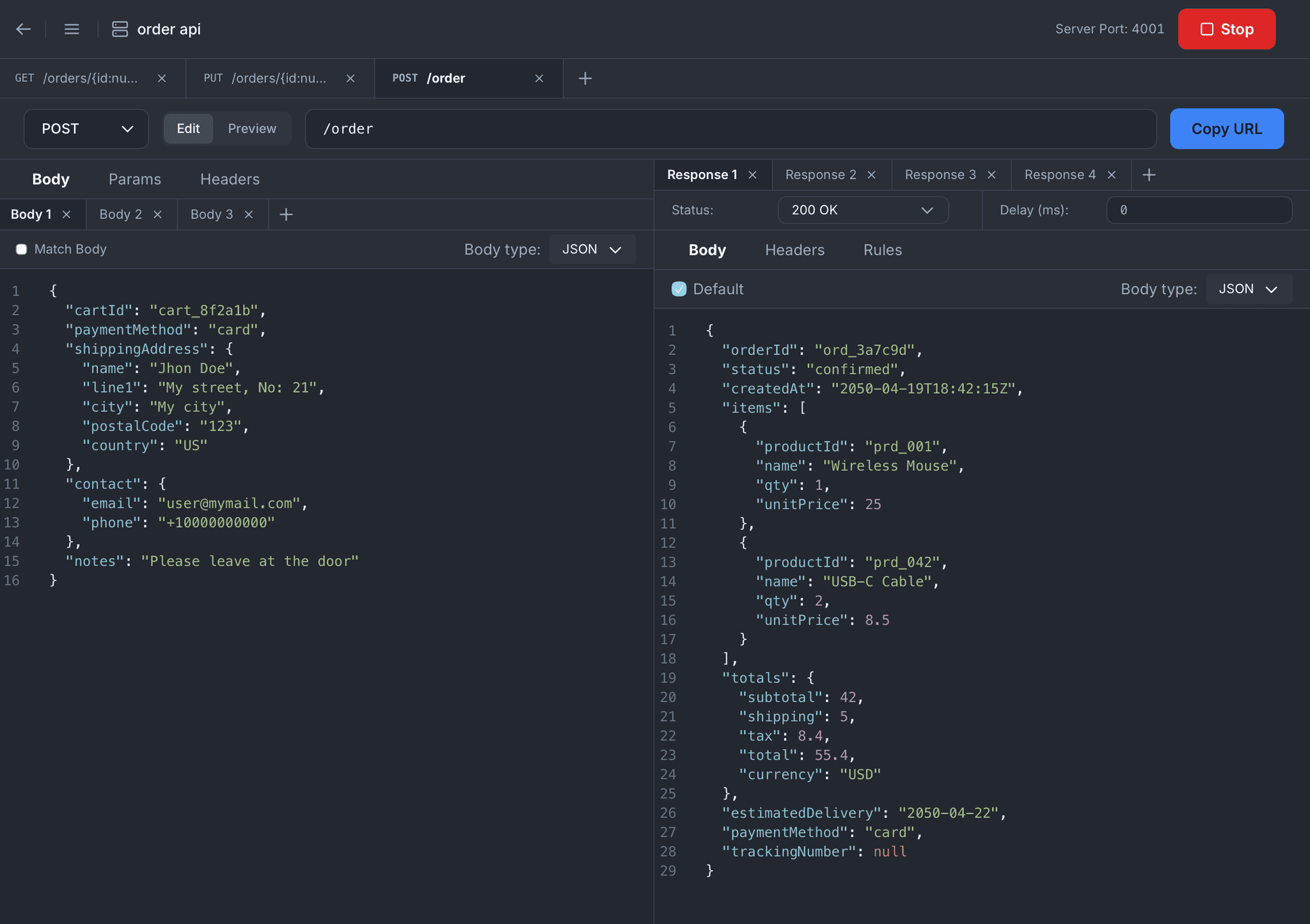This screenshot has width=1310, height=924.
Task: Close the Response 2 tab
Action: point(871,175)
